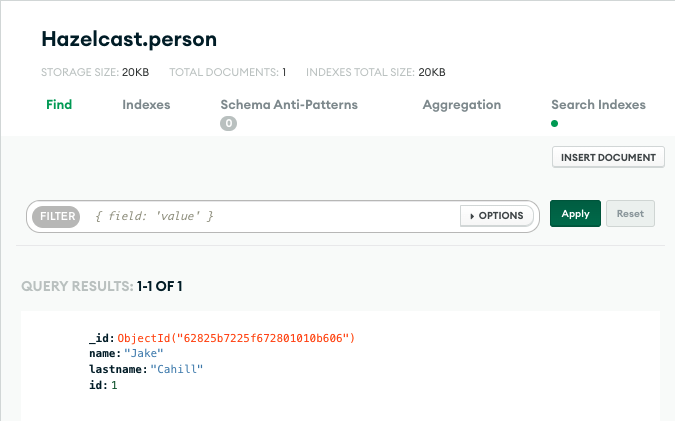Switch to the Indexes tab
Screen dimensions: 675x421
tap(146, 105)
